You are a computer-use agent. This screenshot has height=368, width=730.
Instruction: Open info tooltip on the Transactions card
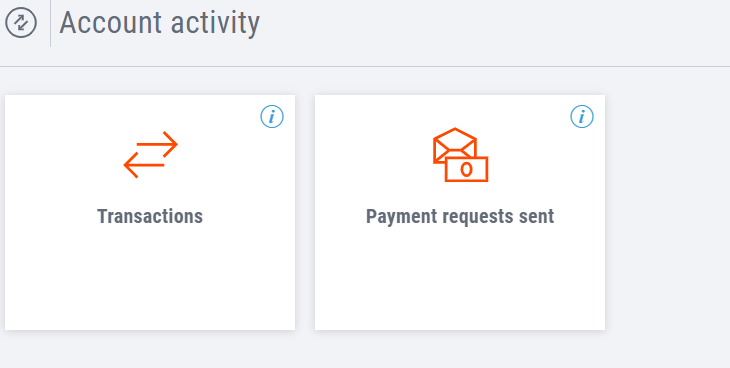pos(272,116)
